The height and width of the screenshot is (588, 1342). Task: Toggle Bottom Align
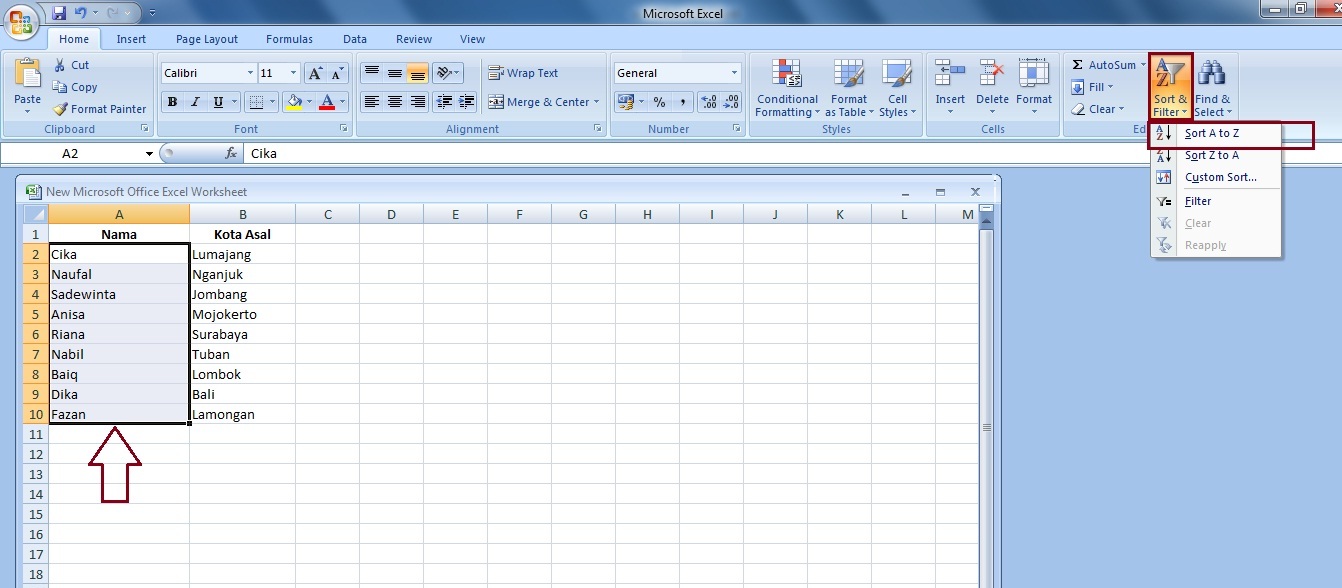pyautogui.click(x=418, y=73)
